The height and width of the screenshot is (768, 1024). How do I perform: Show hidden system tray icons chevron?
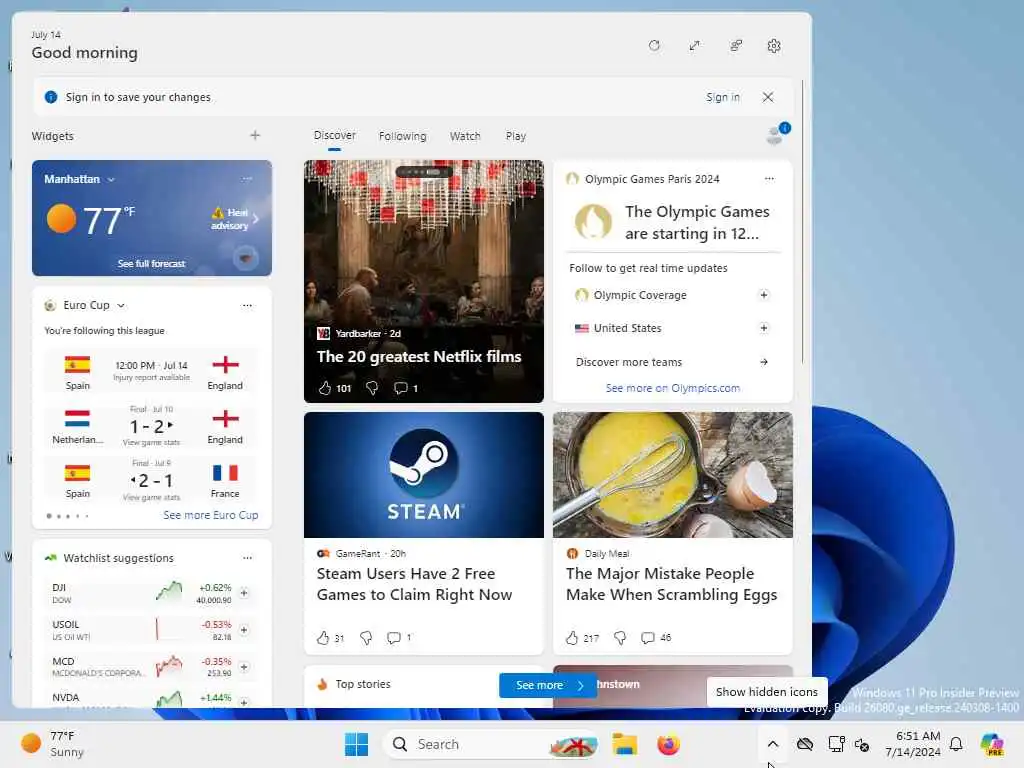[773, 744]
